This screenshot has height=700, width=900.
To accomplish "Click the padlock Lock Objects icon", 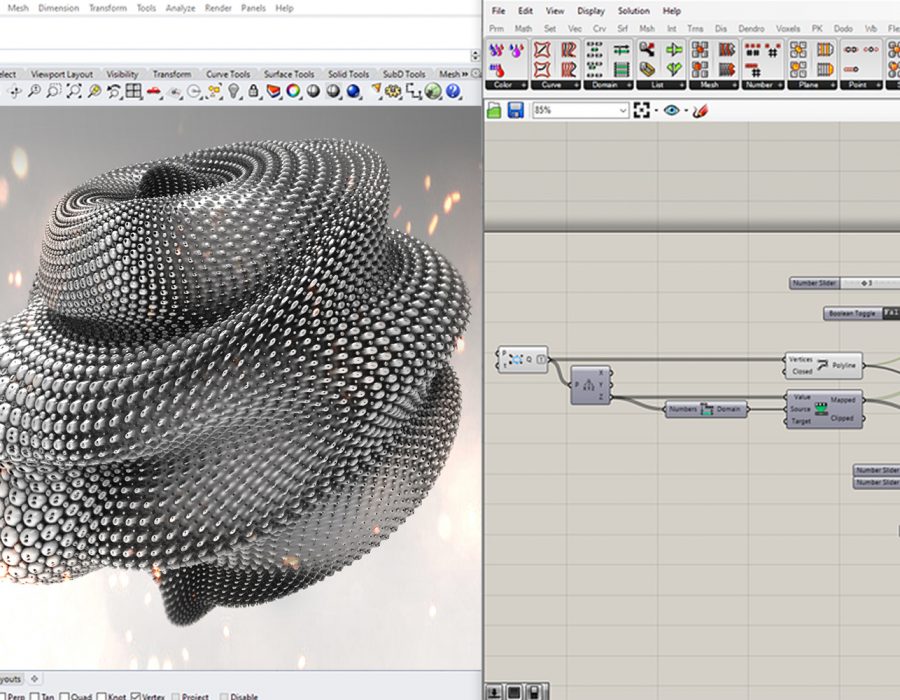I will (x=253, y=91).
